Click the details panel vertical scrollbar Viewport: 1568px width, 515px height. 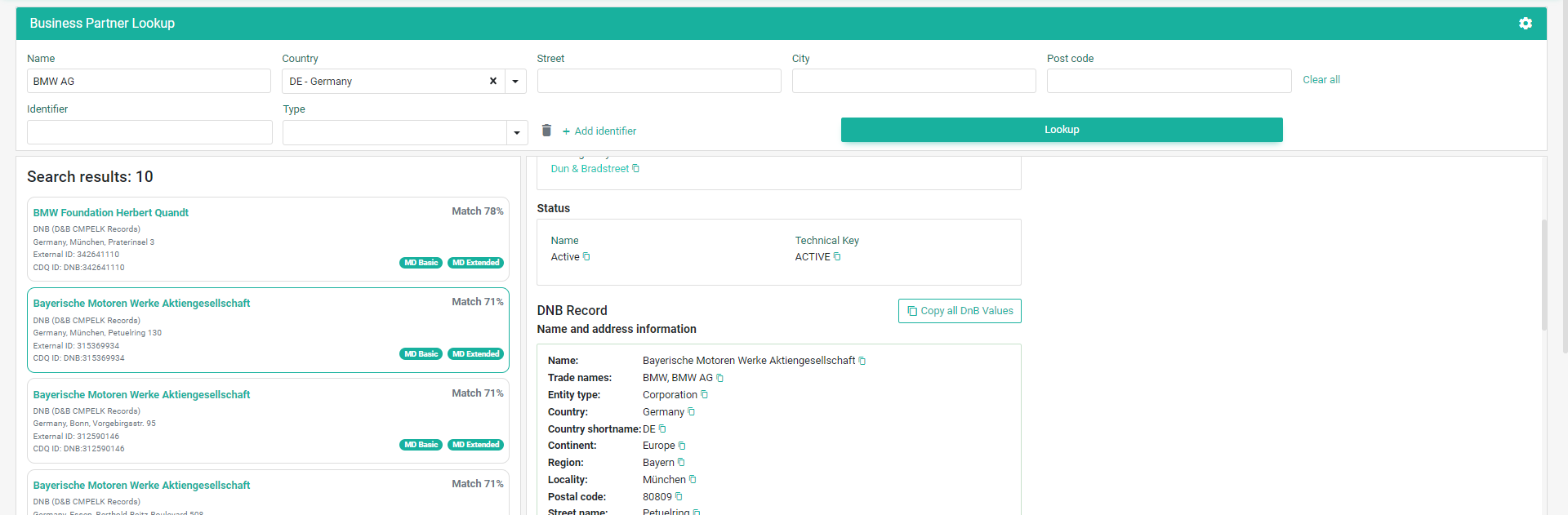pos(1543,273)
